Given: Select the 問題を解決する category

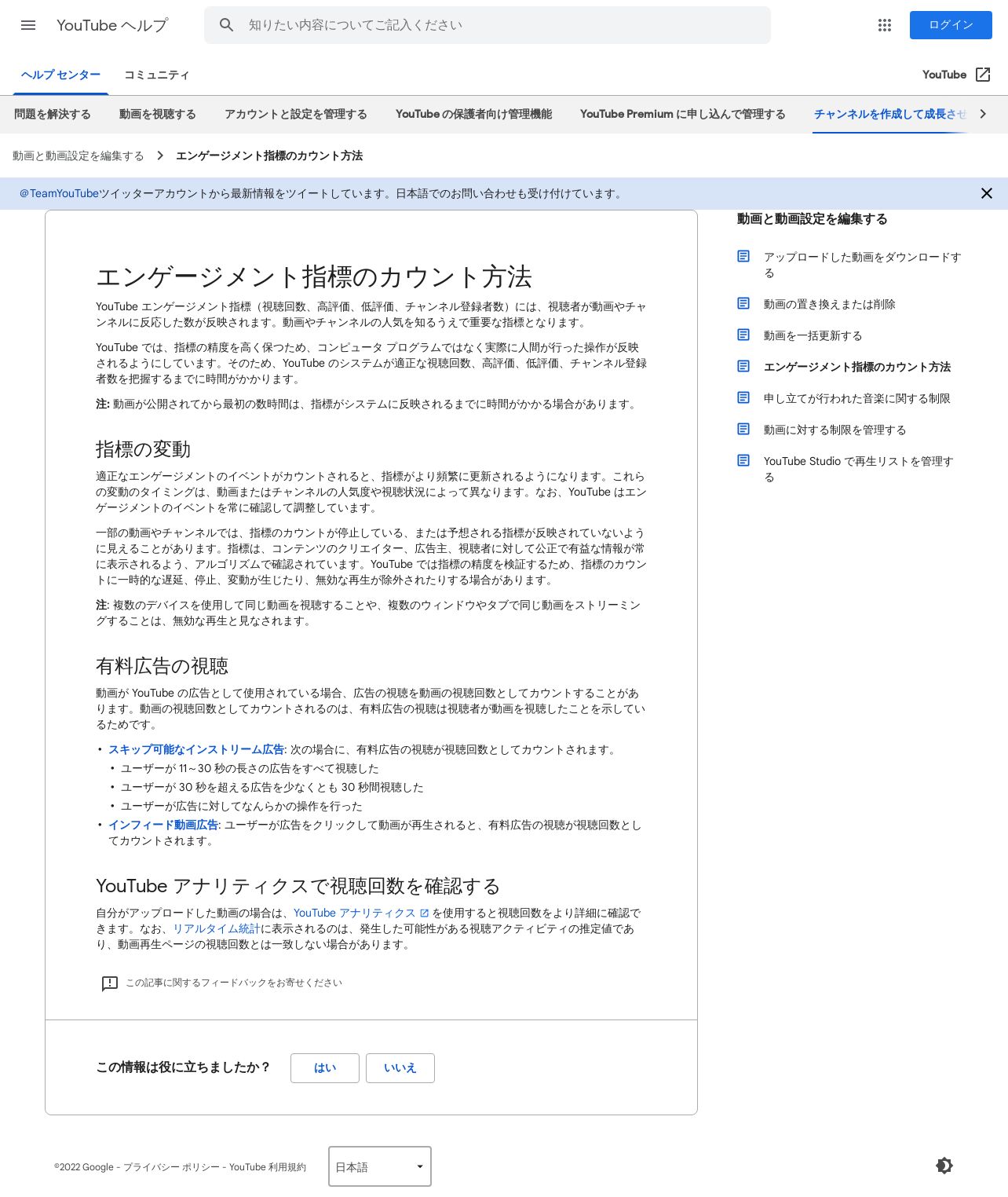Looking at the screenshot, I should [53, 115].
